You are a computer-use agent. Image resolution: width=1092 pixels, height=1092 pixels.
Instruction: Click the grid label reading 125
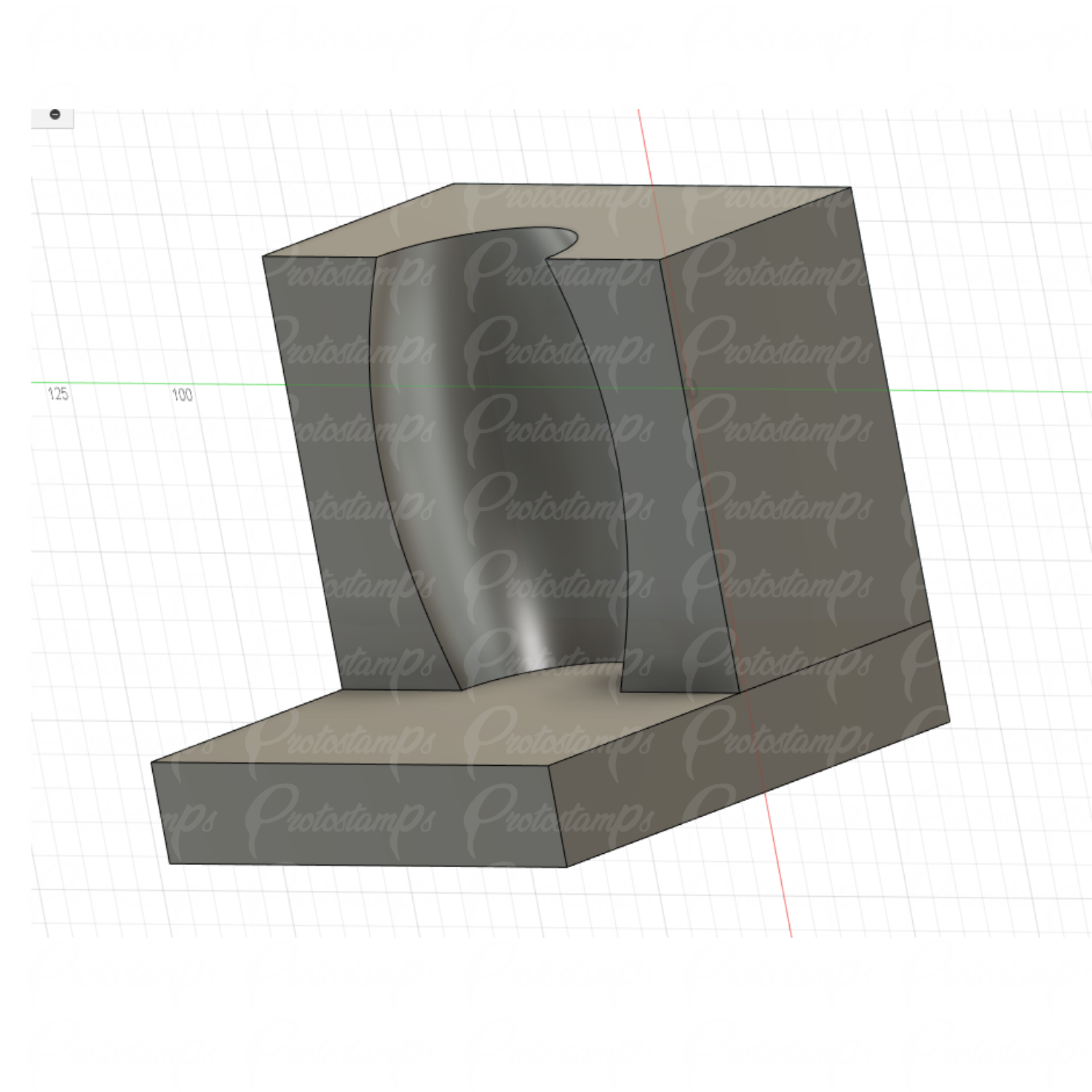58,394
